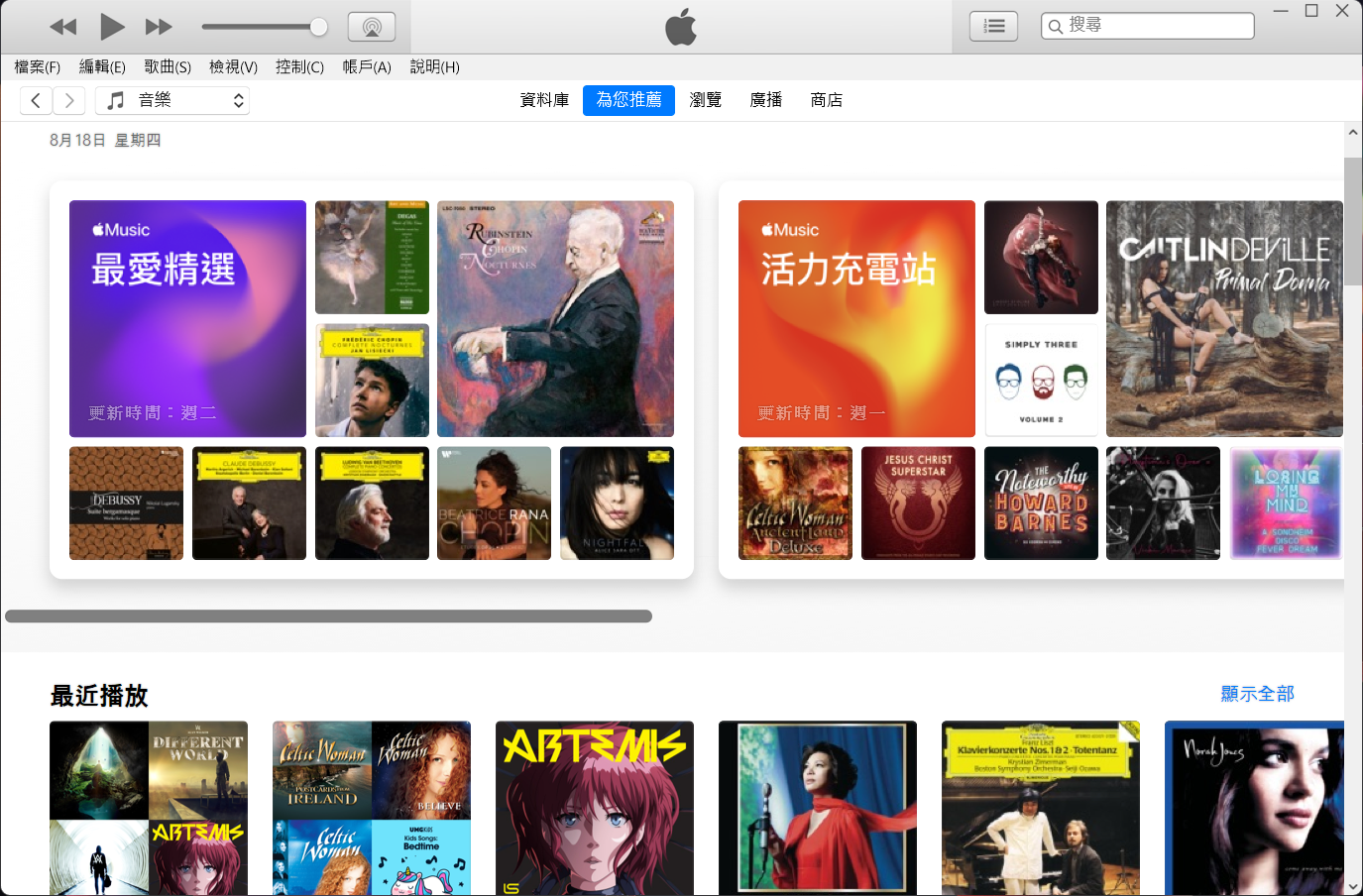Viewport: 1363px width, 896px height.
Task: Open the Frédéric Chopin Complete Nocturnes album
Action: coord(372,381)
